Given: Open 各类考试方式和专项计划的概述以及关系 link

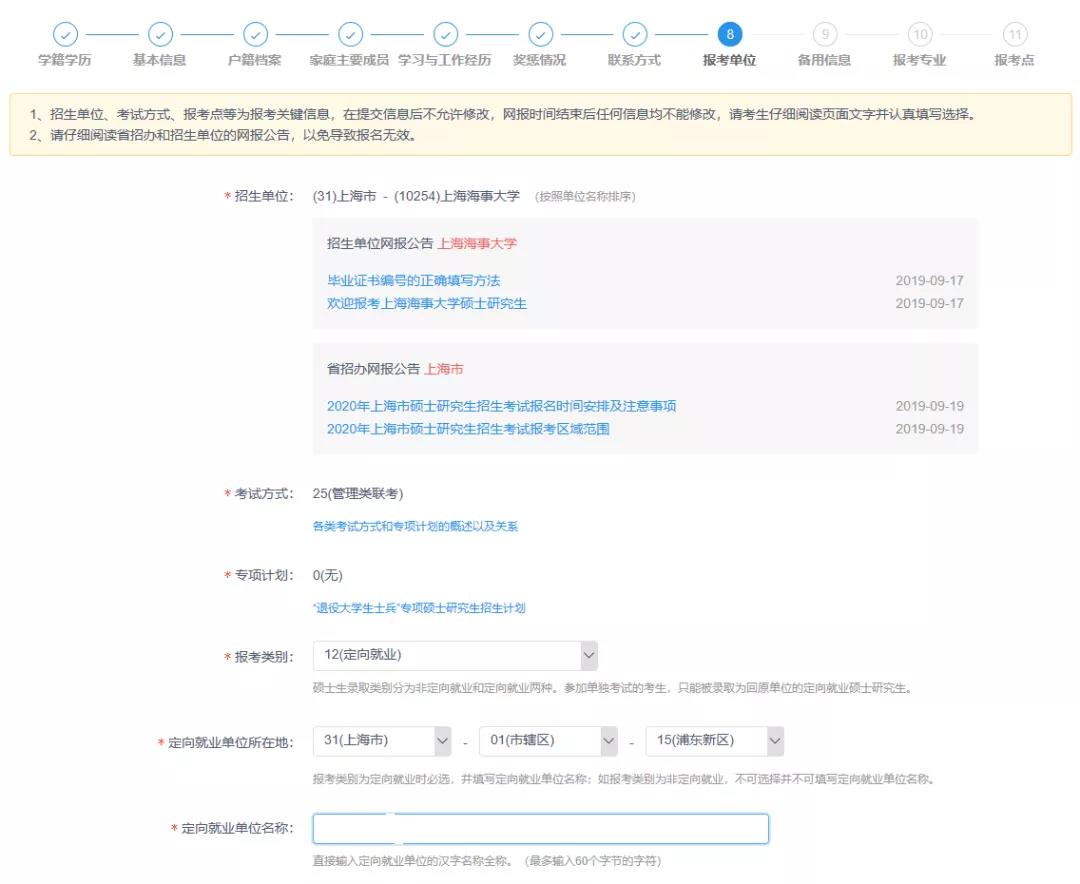Looking at the screenshot, I should [415, 526].
